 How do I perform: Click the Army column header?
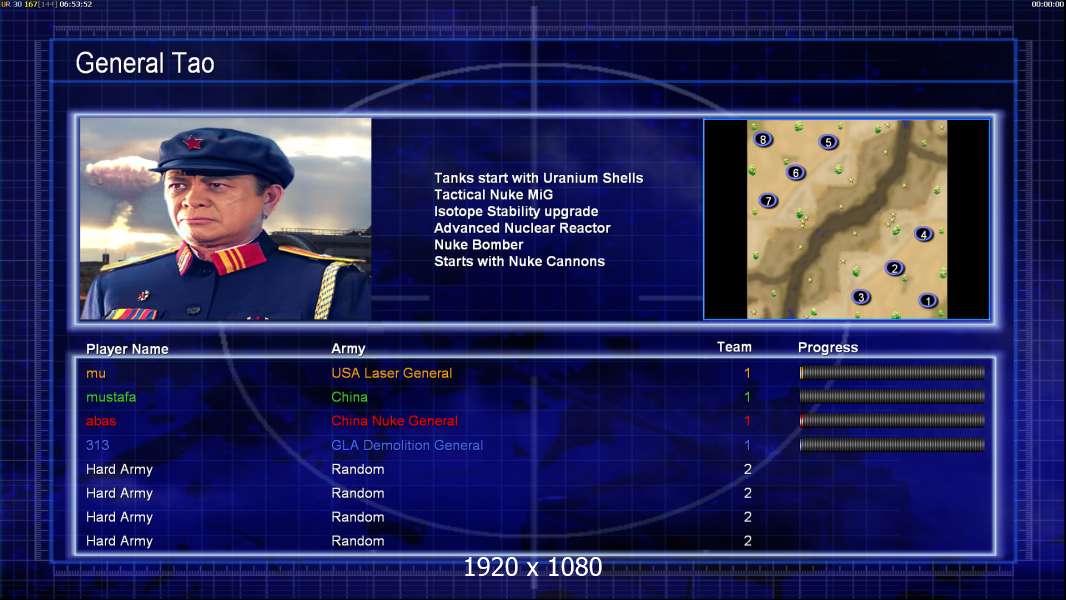pyautogui.click(x=348, y=349)
